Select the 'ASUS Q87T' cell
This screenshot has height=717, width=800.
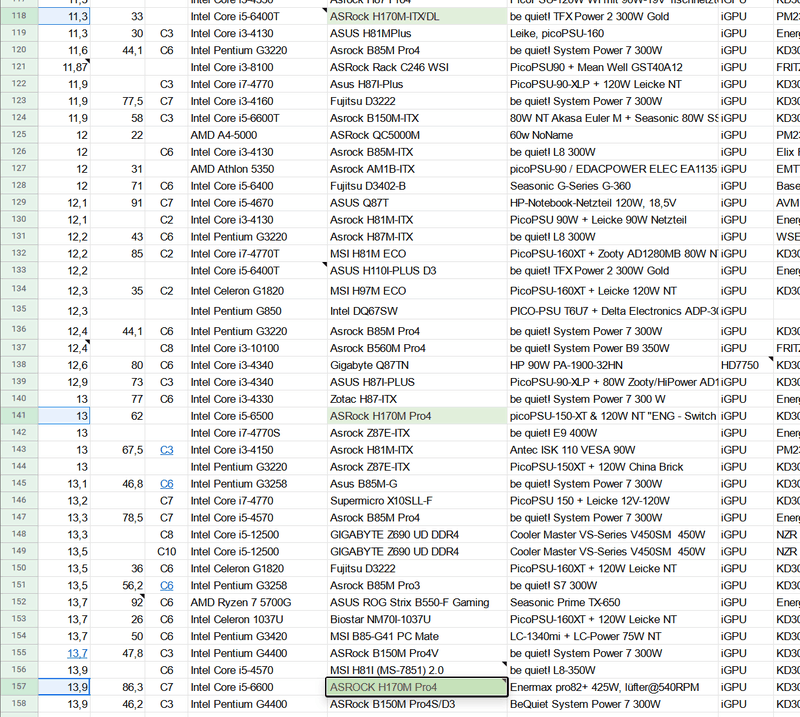[x=417, y=203]
